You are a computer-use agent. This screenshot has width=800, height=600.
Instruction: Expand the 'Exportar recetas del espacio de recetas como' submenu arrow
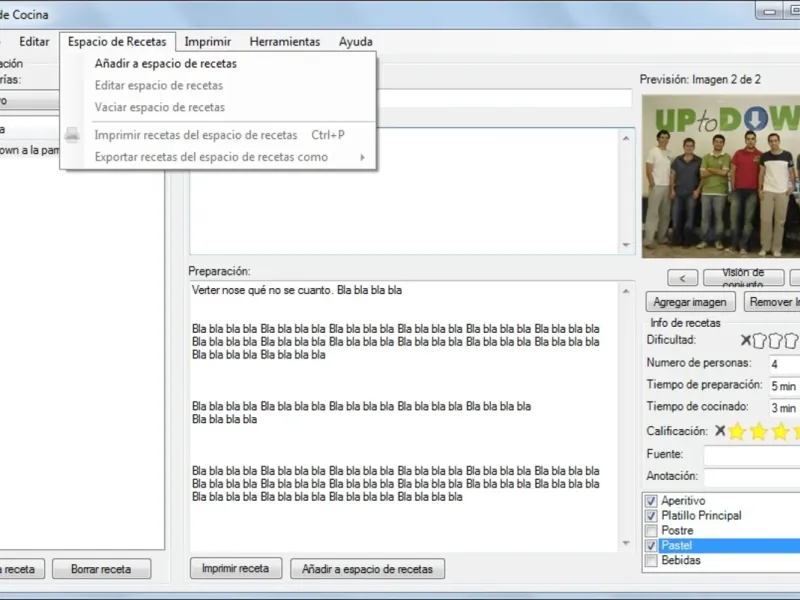[x=362, y=157]
